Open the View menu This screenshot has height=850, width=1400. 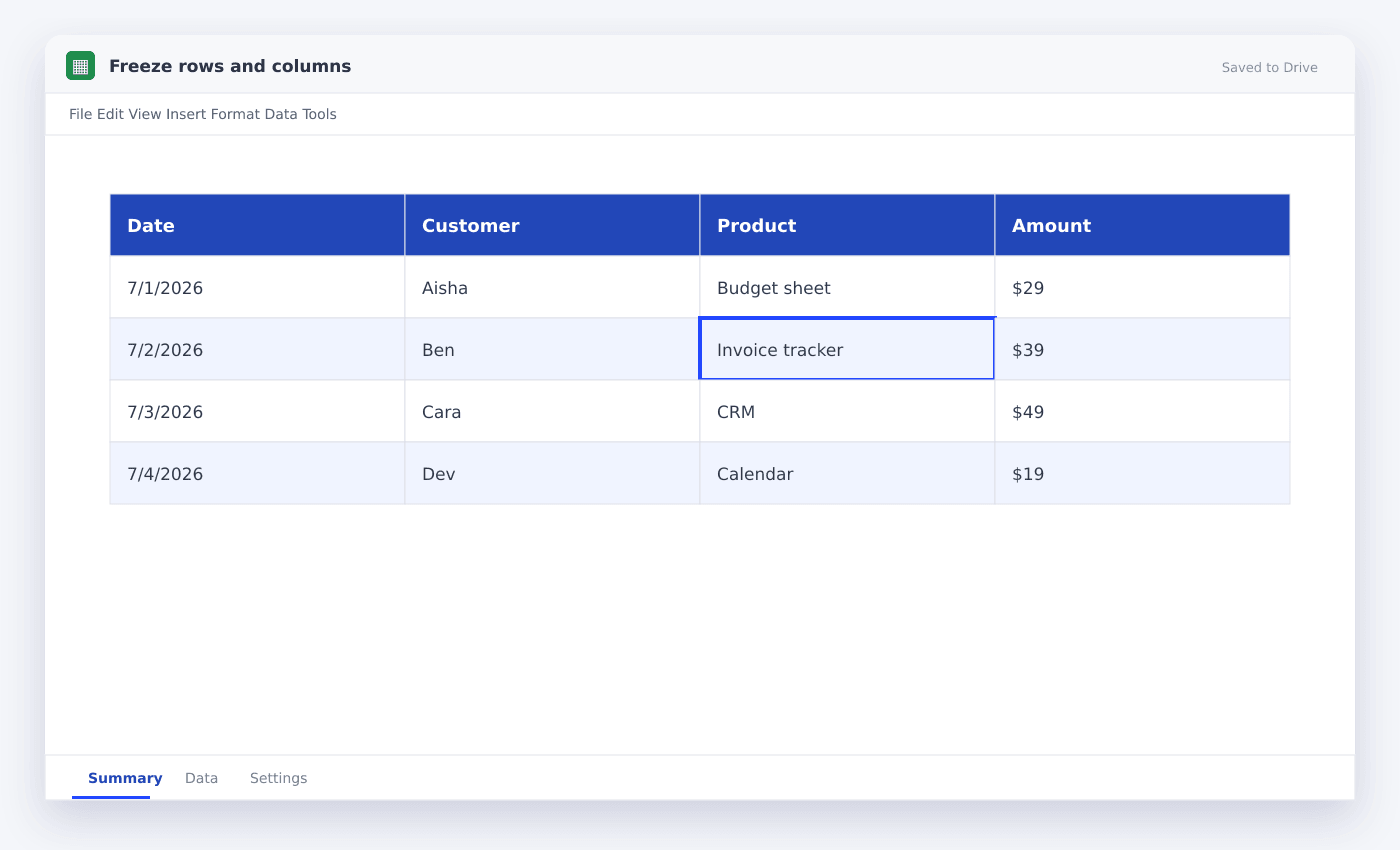click(144, 114)
